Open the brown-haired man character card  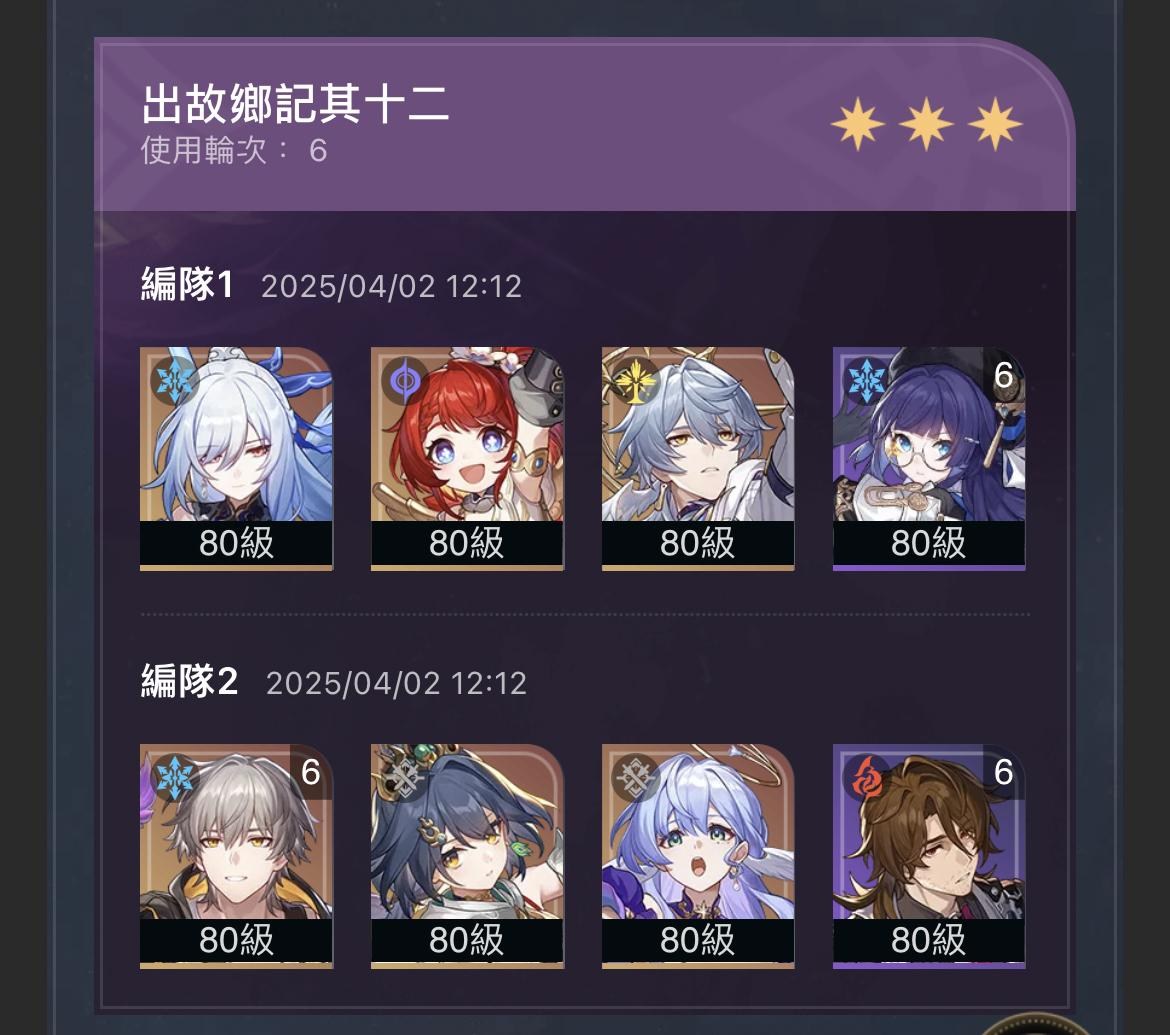coord(929,856)
